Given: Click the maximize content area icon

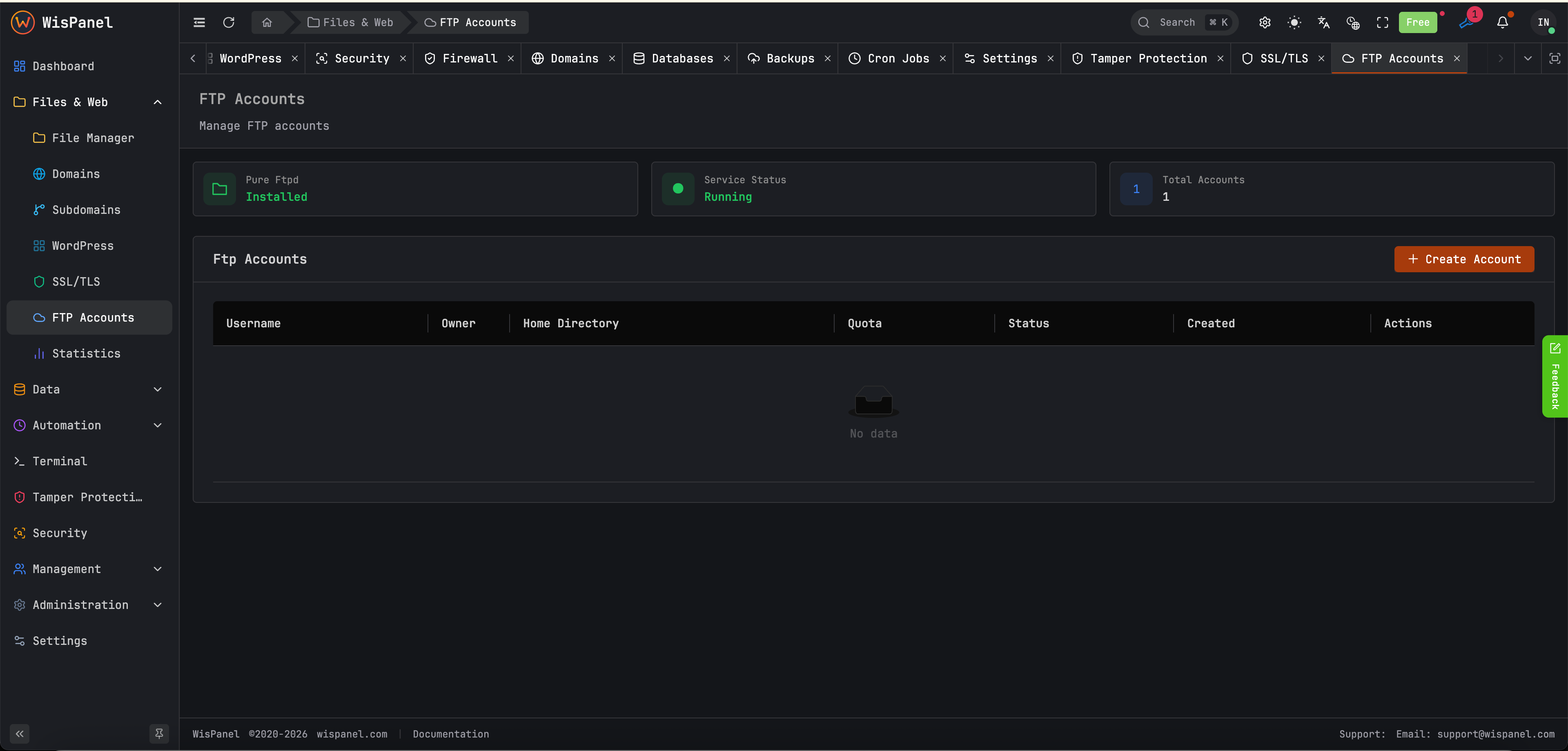Looking at the screenshot, I should tap(1555, 58).
